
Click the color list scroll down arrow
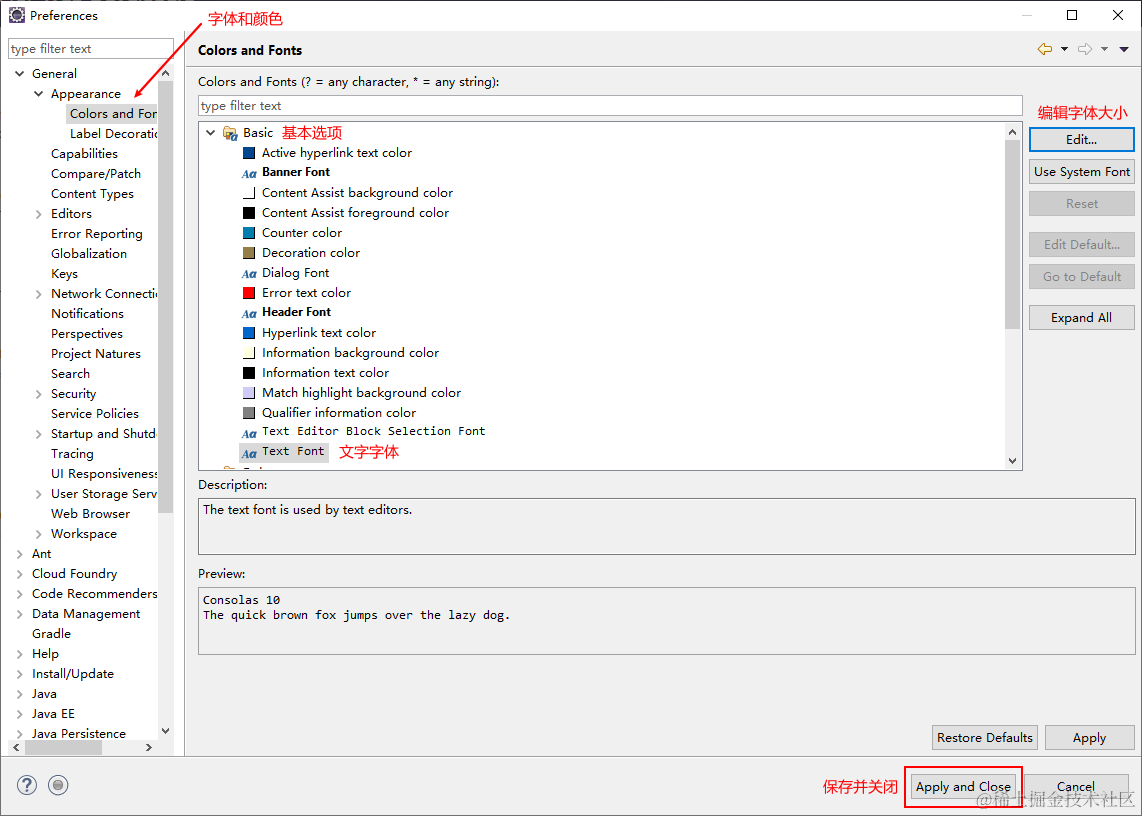(x=1012, y=460)
